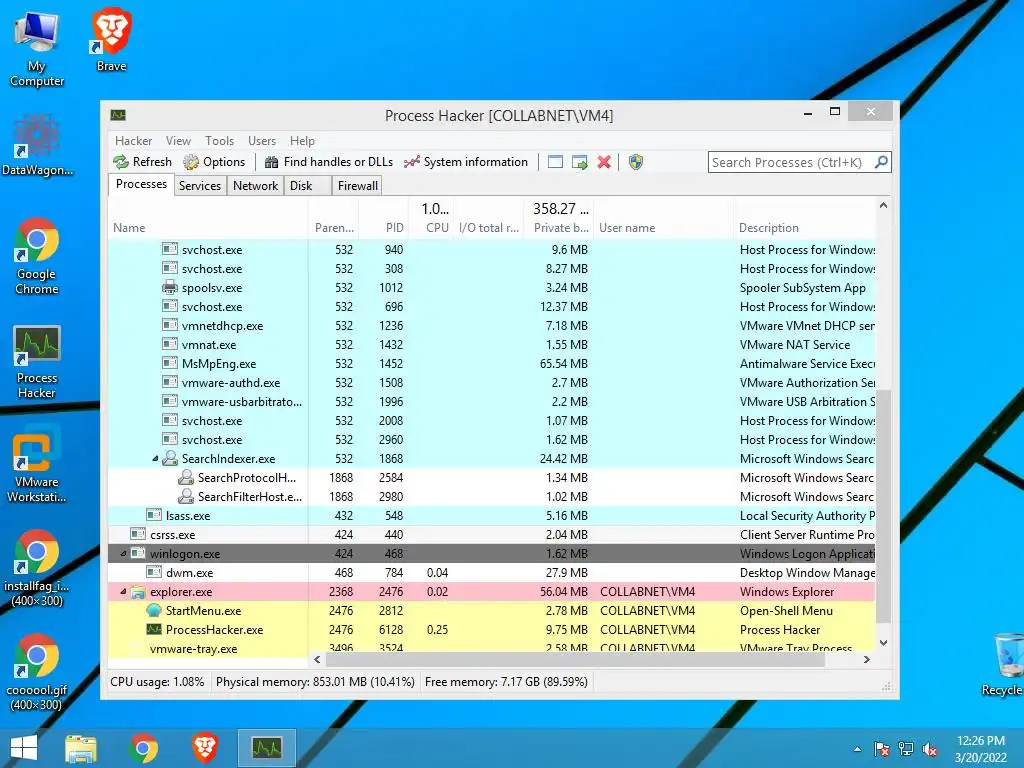Screen dimensions: 1024x768
Task: Click the Free memory status text
Action: click(x=506, y=682)
